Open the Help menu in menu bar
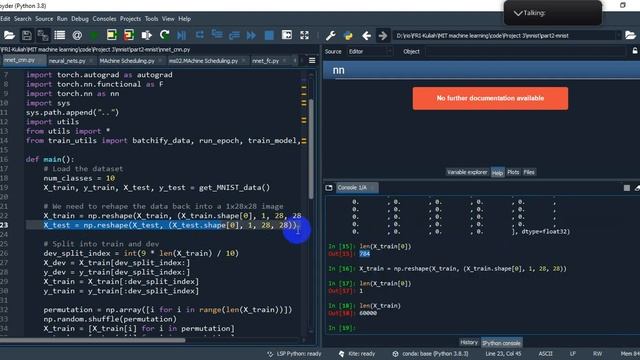The width and height of the screenshot is (640, 360). coord(184,19)
